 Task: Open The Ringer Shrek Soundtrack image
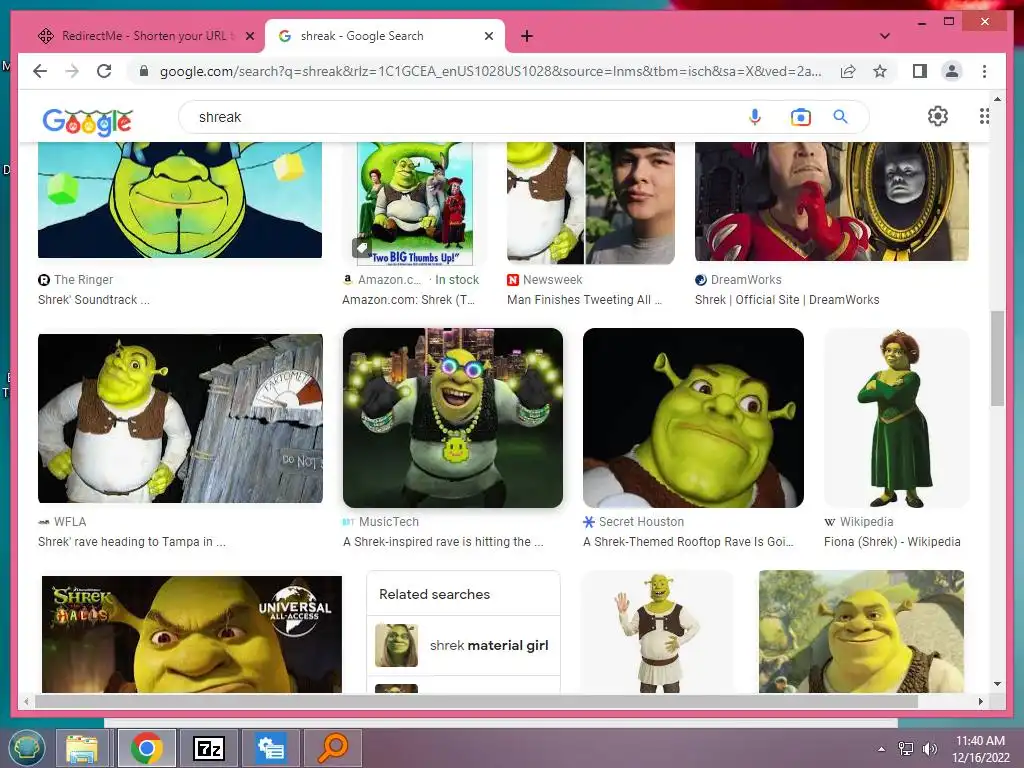coord(180,200)
